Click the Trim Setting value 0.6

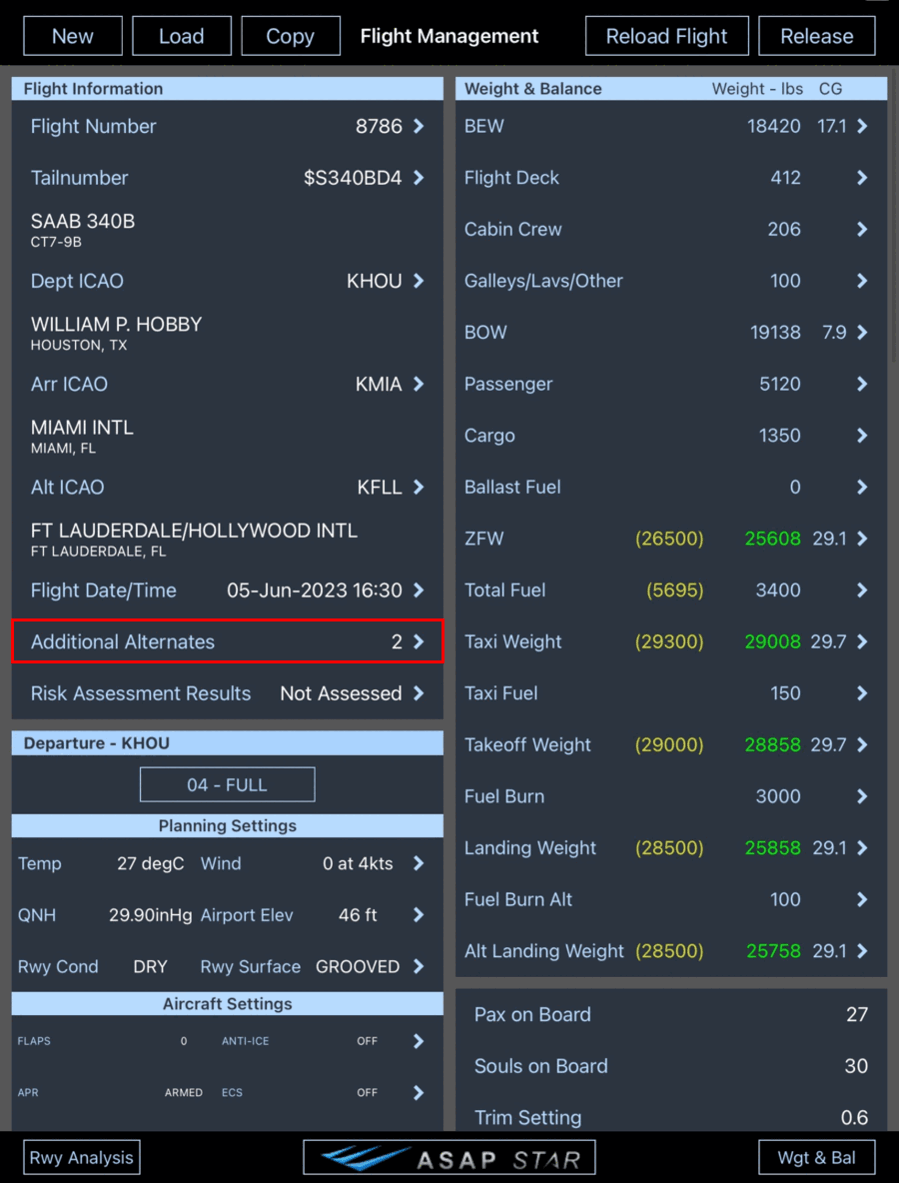(x=855, y=1117)
